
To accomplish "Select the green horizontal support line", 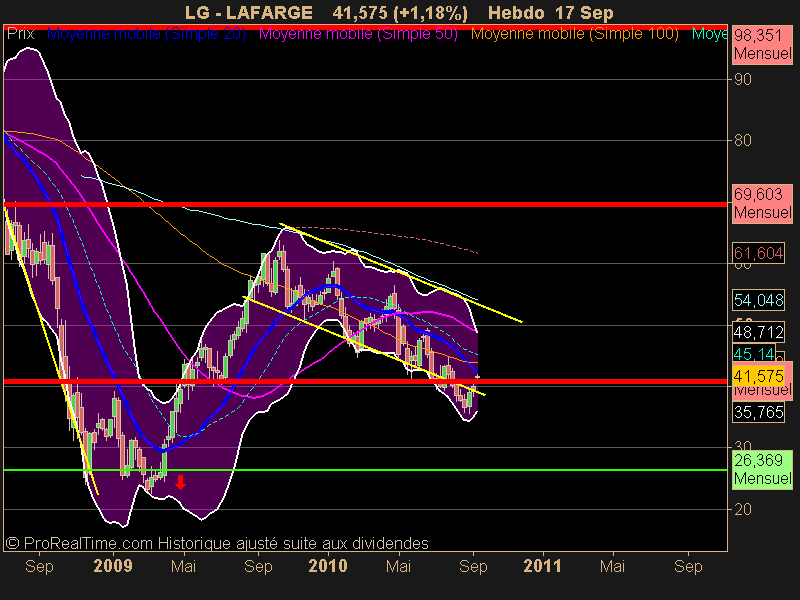I will 365,470.
